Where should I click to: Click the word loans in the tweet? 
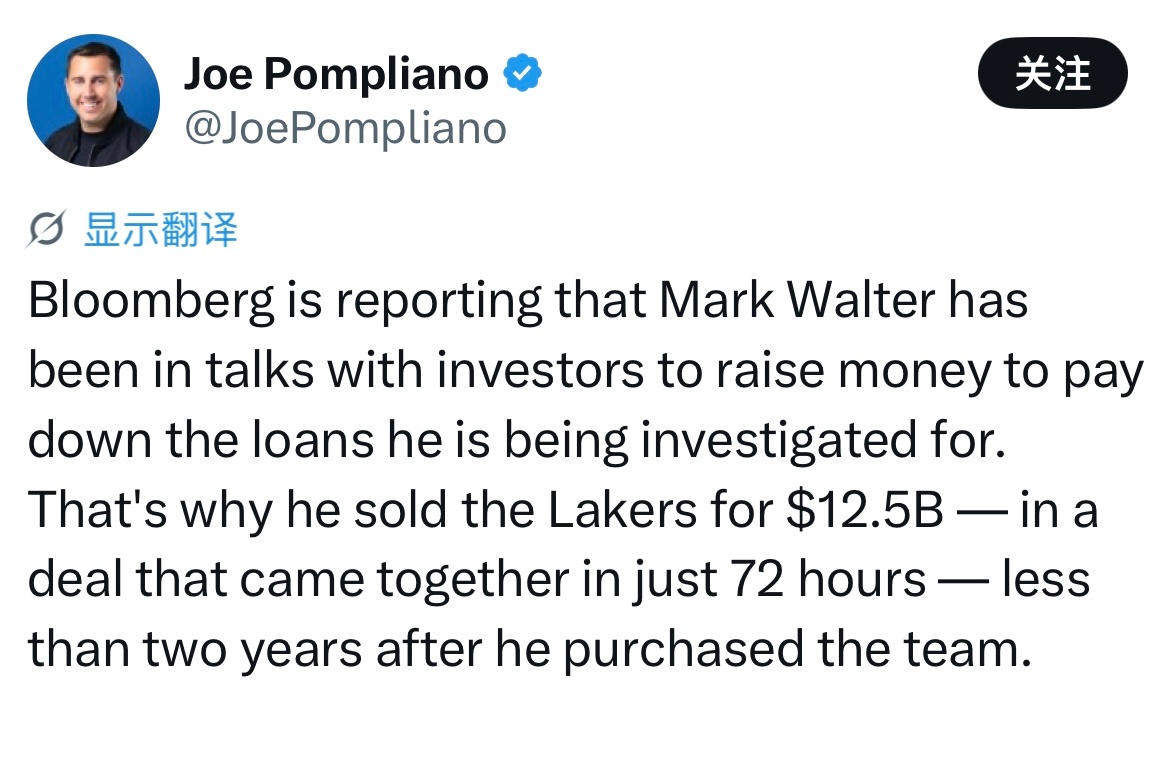click(313, 441)
